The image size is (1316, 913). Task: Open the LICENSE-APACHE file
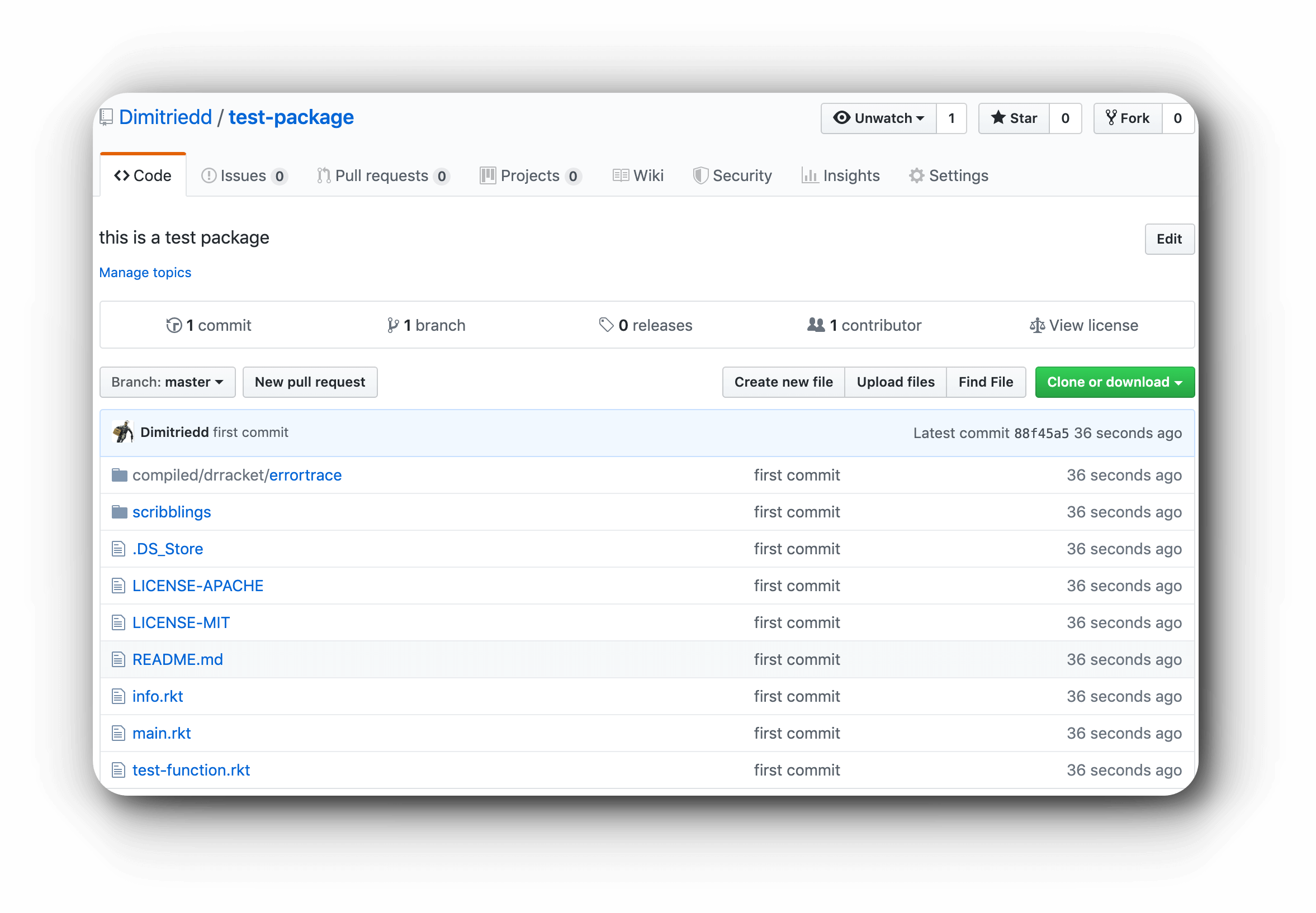pyautogui.click(x=198, y=585)
